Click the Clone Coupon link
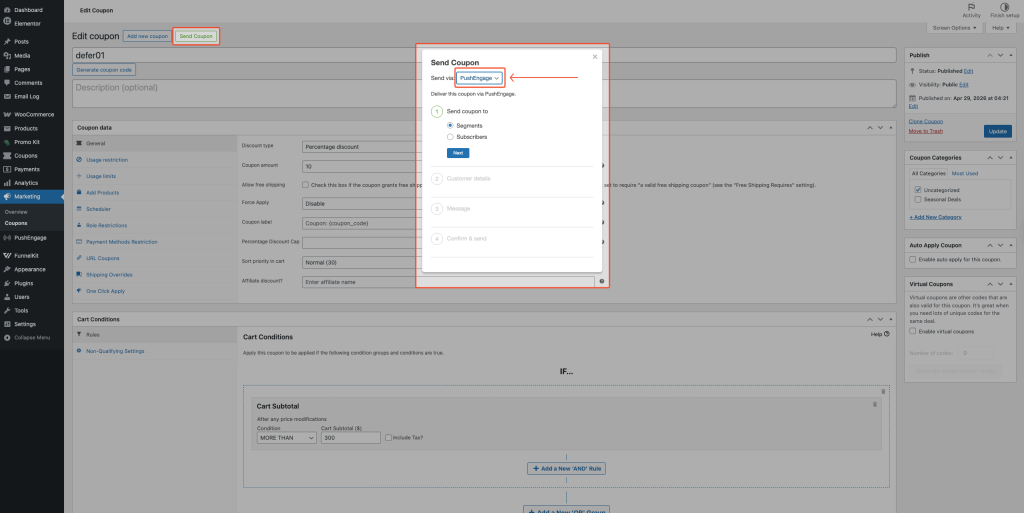Screen dimensions: 1024x513 coord(925,121)
